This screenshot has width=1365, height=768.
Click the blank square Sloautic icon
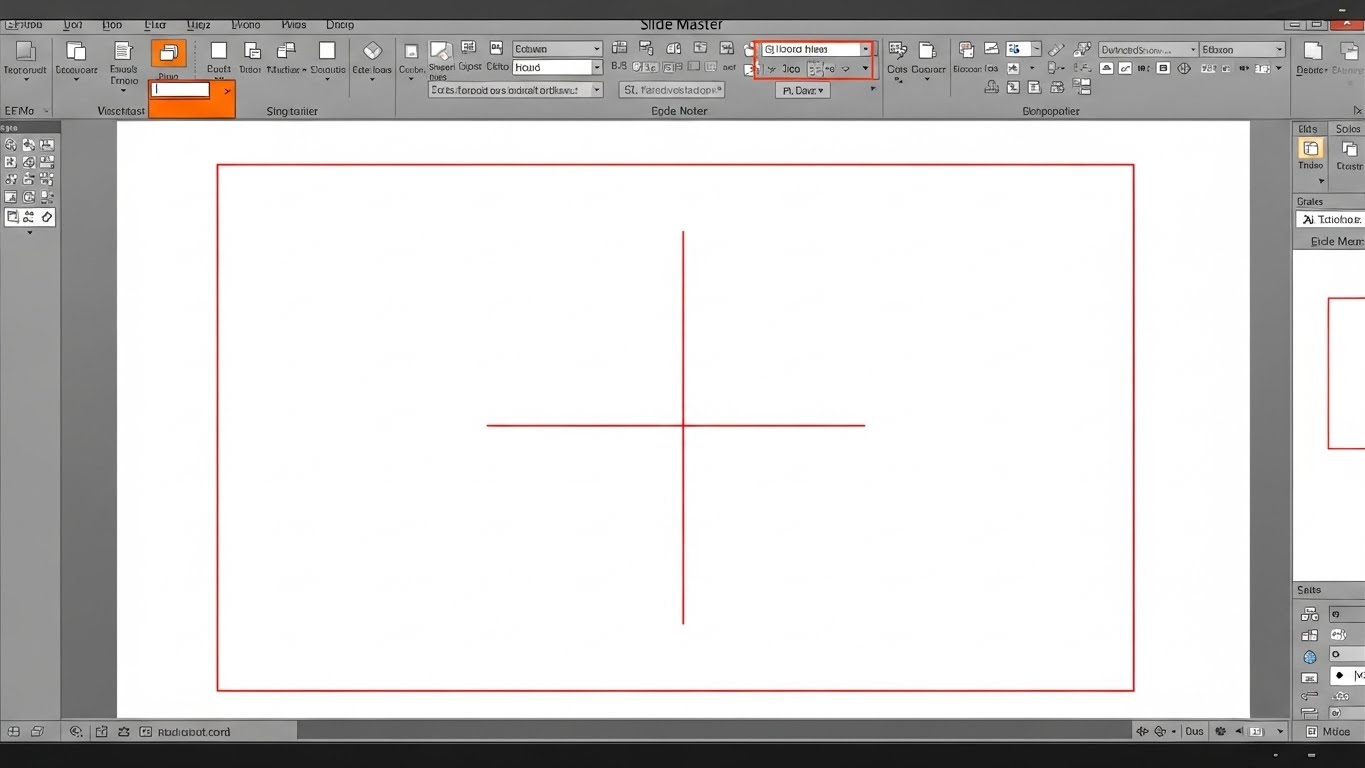coord(327,51)
